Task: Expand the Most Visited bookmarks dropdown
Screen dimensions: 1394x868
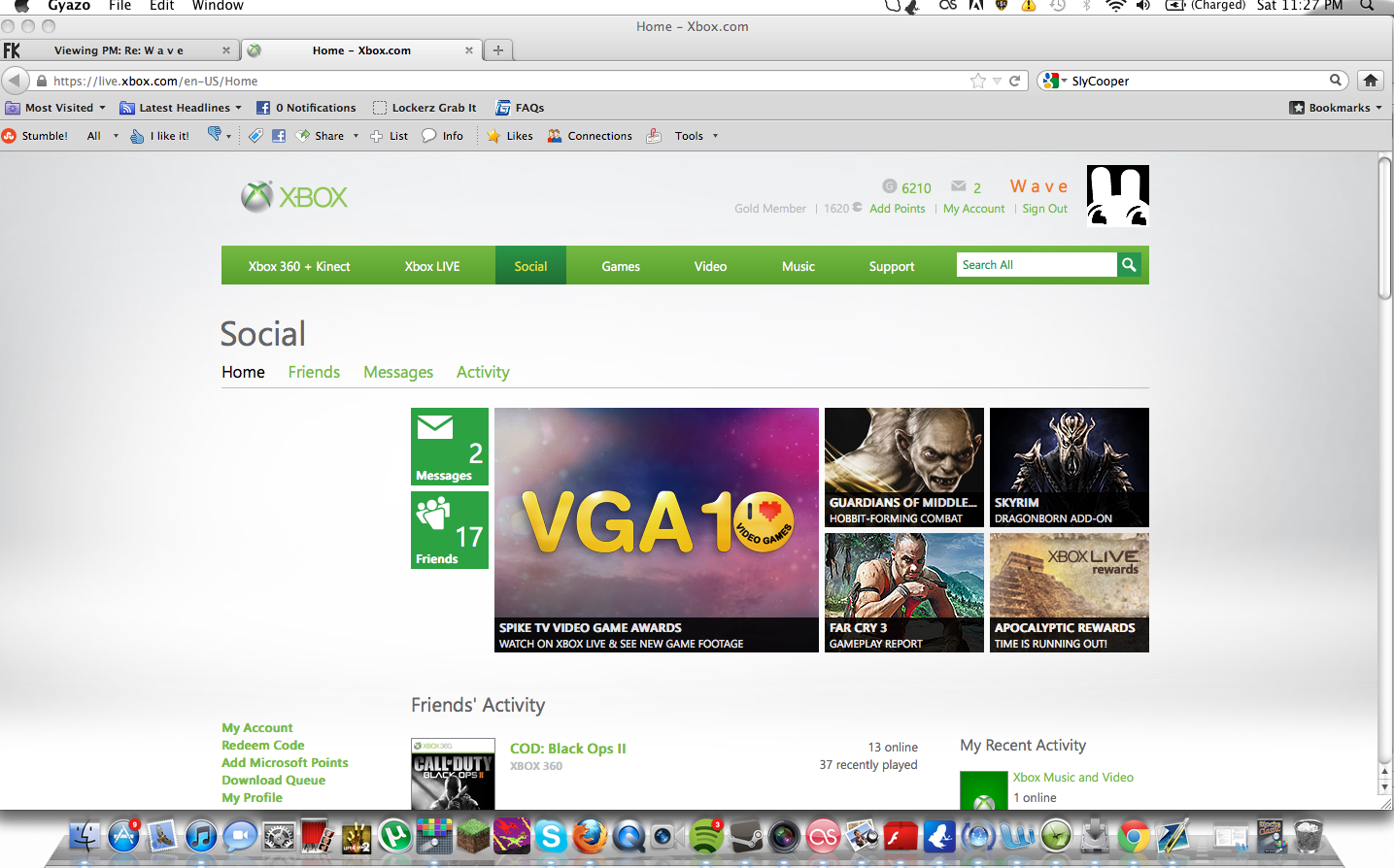Action: 102,108
